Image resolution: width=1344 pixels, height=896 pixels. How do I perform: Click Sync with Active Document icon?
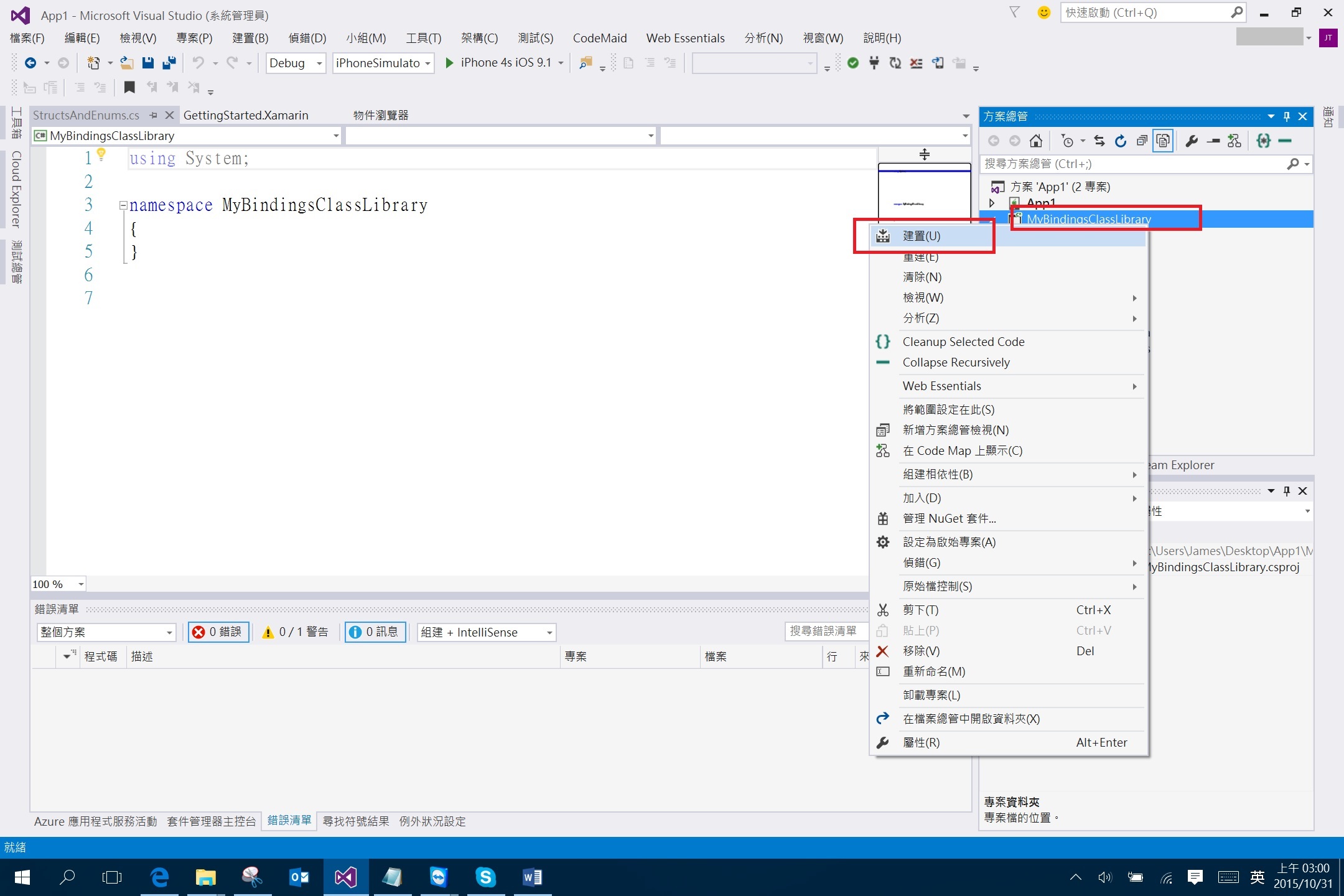[x=1099, y=141]
